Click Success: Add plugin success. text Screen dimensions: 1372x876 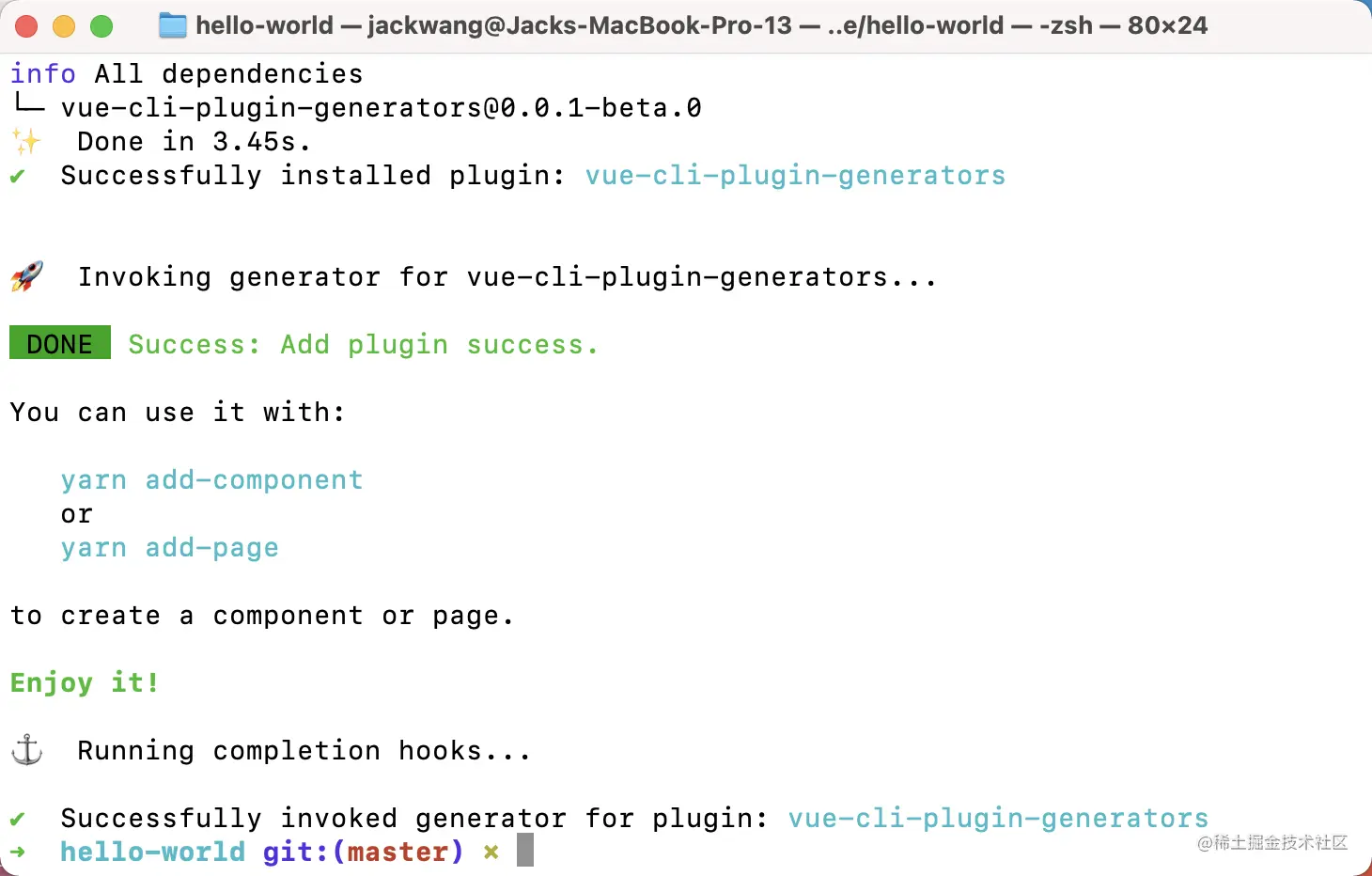point(363,345)
